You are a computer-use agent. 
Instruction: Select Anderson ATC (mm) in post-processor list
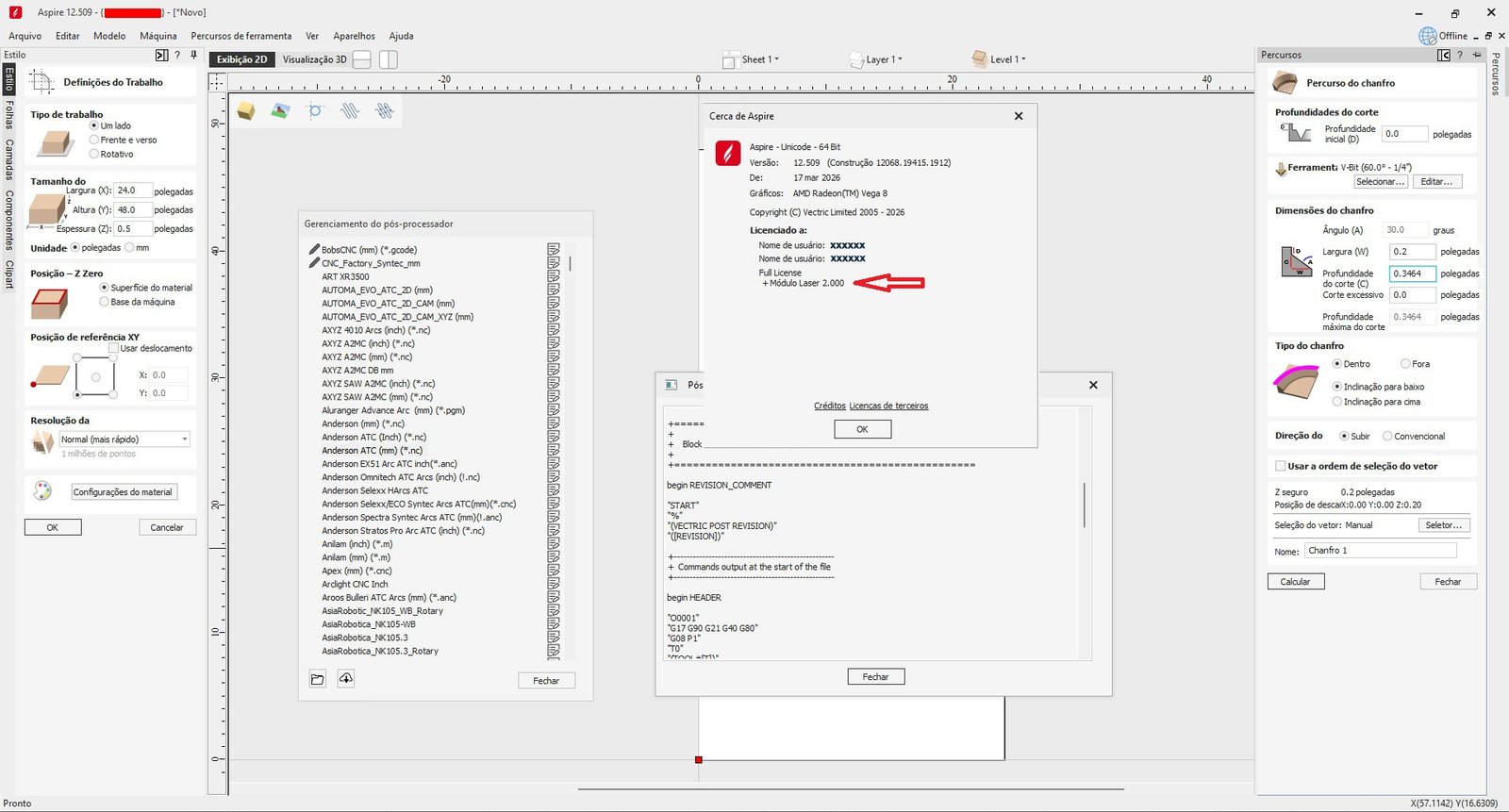tap(373, 451)
